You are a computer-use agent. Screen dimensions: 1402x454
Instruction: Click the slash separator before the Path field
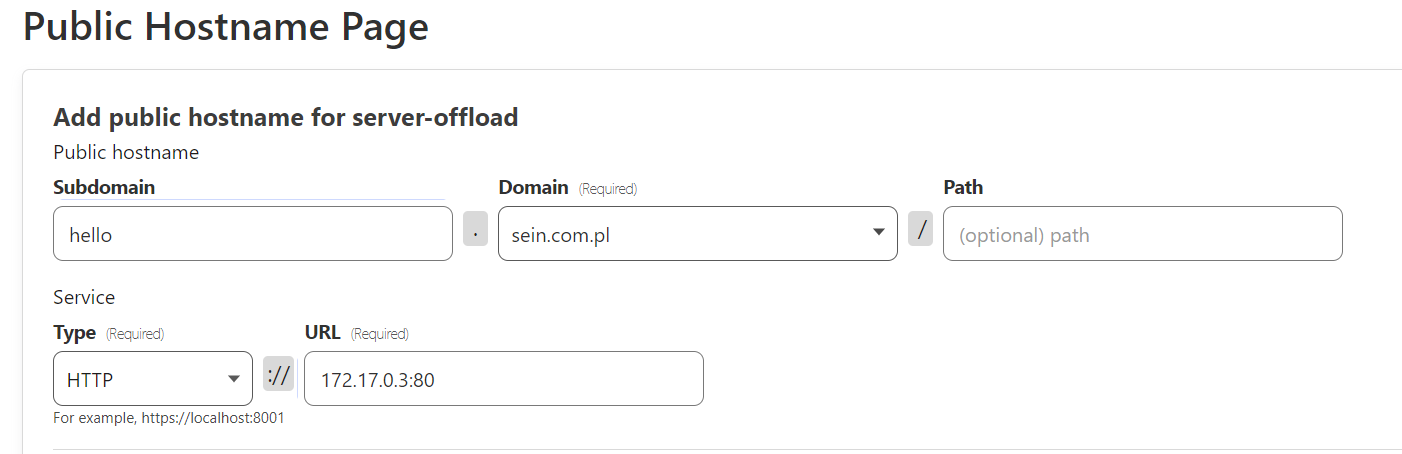pos(920,230)
